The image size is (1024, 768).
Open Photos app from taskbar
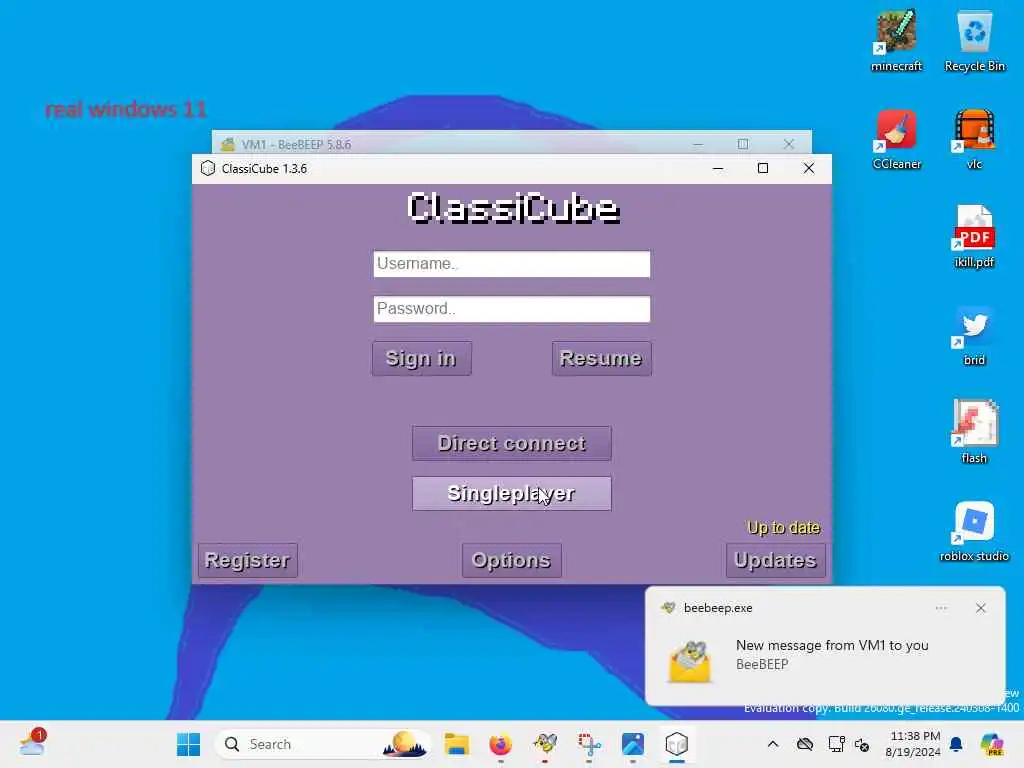point(633,744)
